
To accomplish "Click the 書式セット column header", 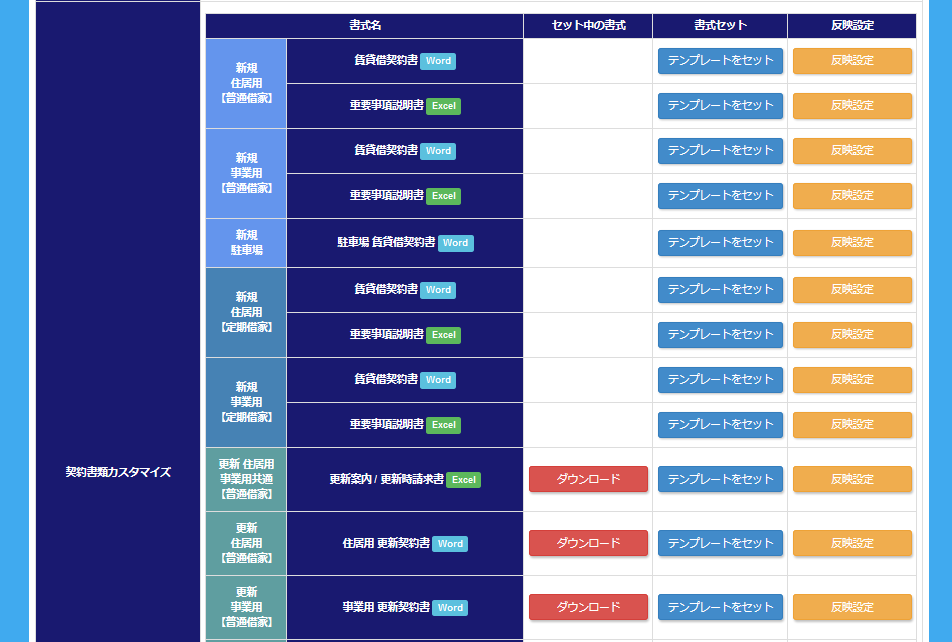I will click(720, 25).
